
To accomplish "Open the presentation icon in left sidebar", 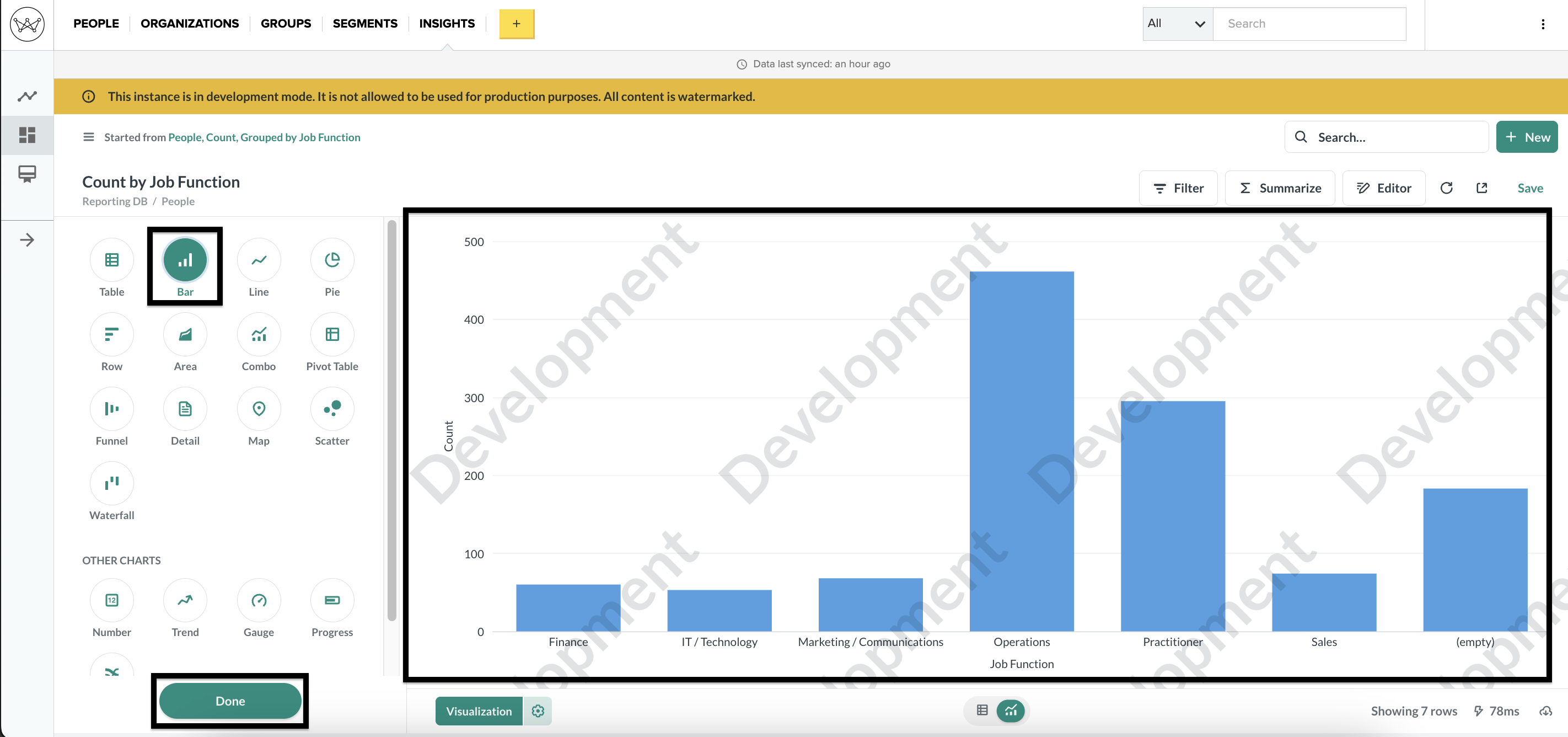I will tap(27, 174).
